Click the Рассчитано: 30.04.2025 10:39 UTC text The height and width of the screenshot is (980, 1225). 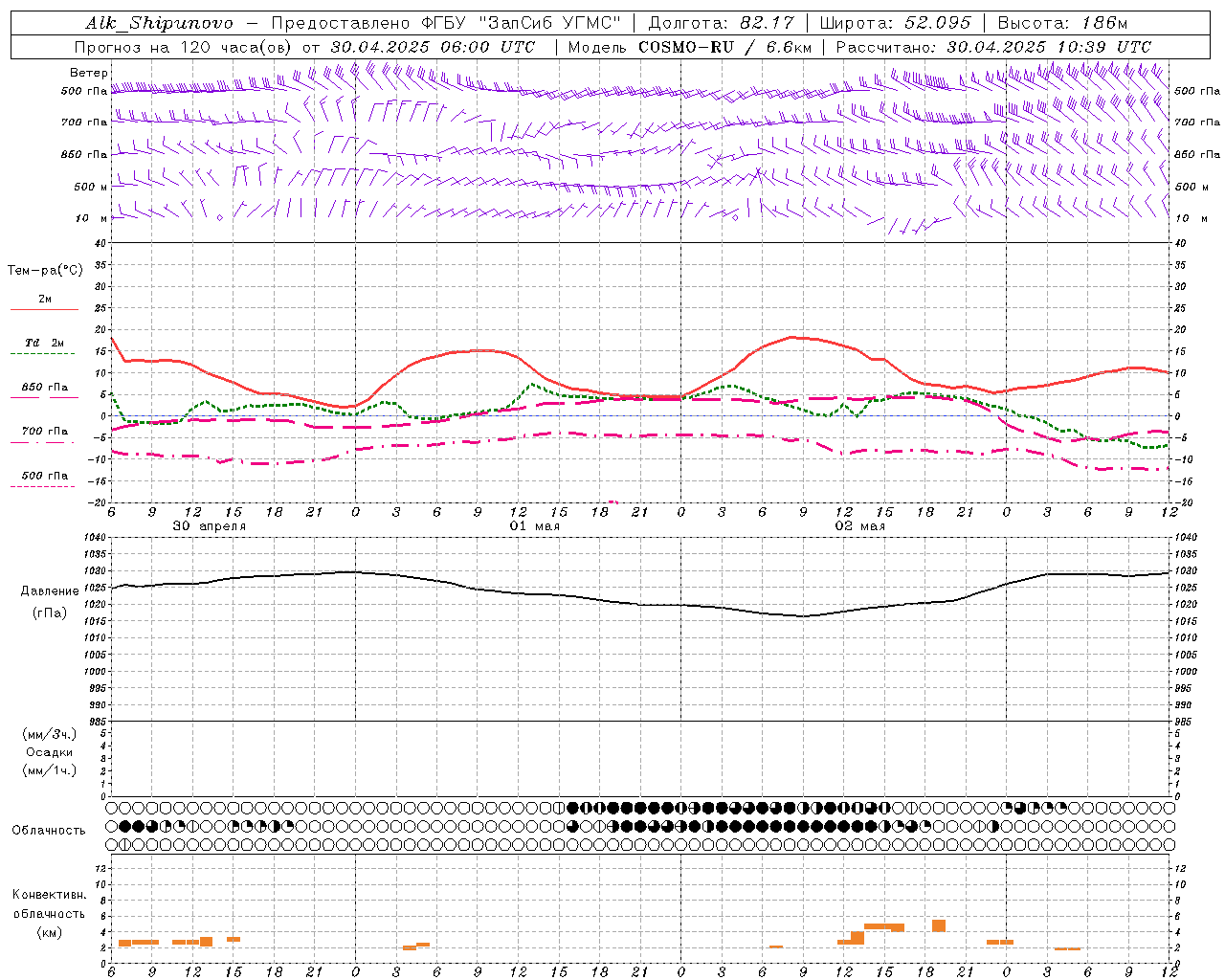click(993, 47)
